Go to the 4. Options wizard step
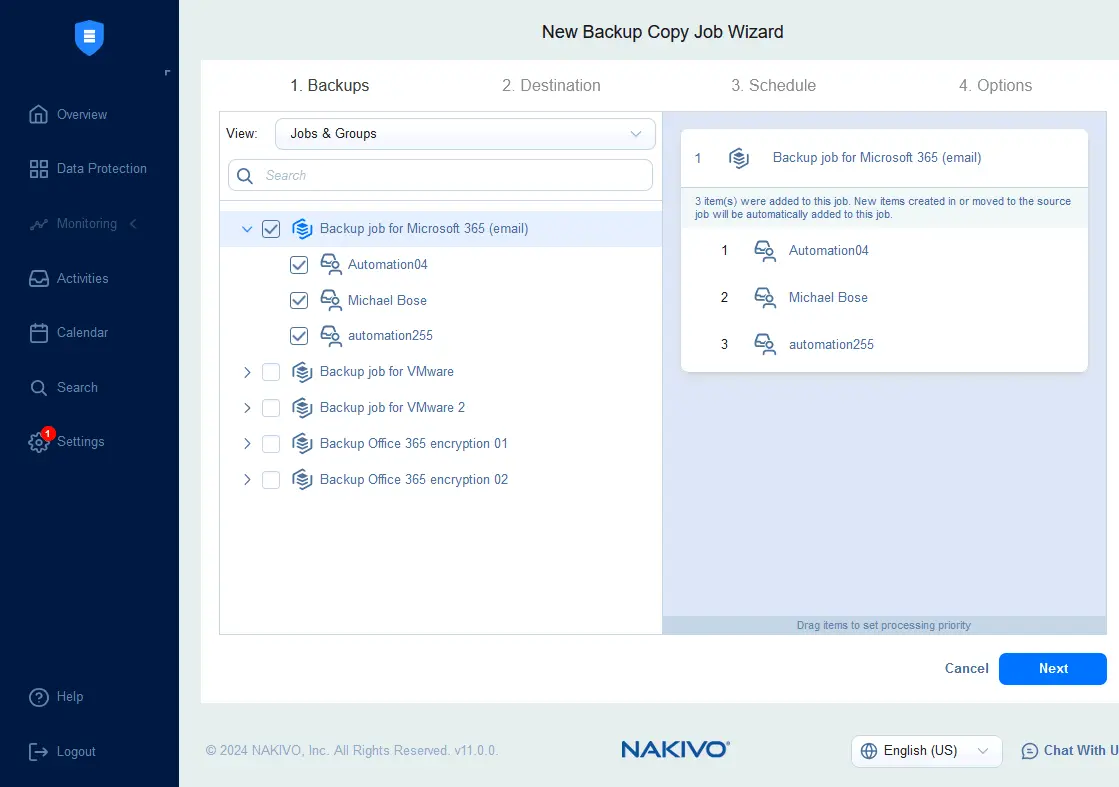1119x787 pixels. pos(995,86)
